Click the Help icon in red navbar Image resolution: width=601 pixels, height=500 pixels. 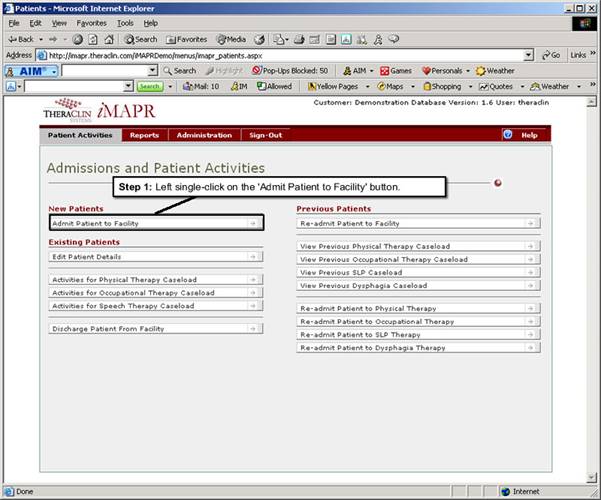508,135
